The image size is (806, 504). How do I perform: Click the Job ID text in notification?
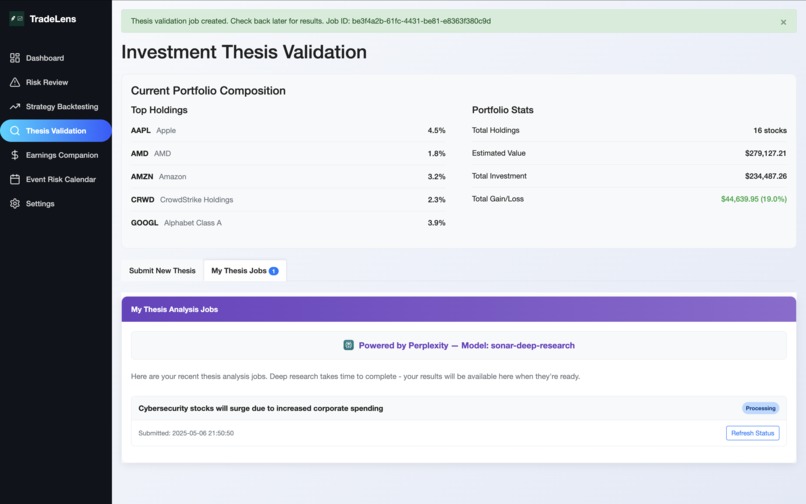tap(408, 21)
